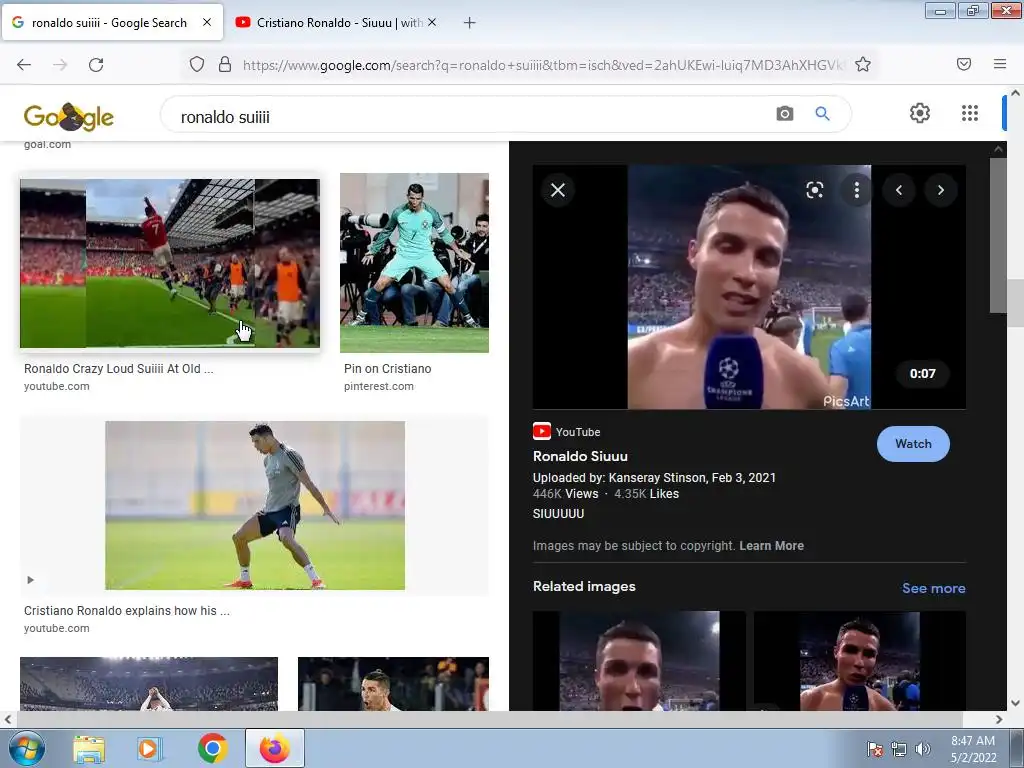The image size is (1024, 768).
Task: Show the previous image in preview
Action: [899, 190]
